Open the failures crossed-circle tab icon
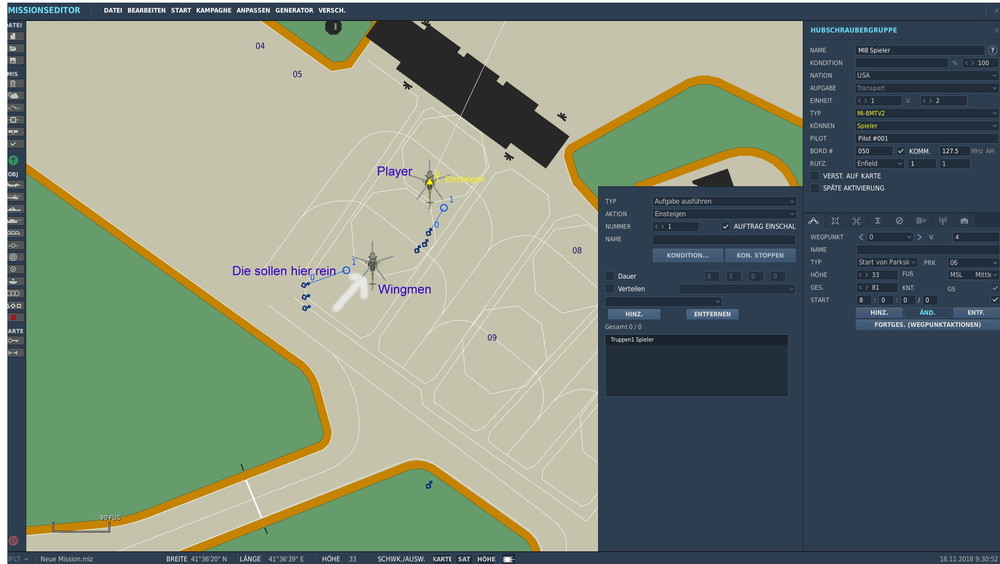The height and width of the screenshot is (564, 1000). coord(899,221)
